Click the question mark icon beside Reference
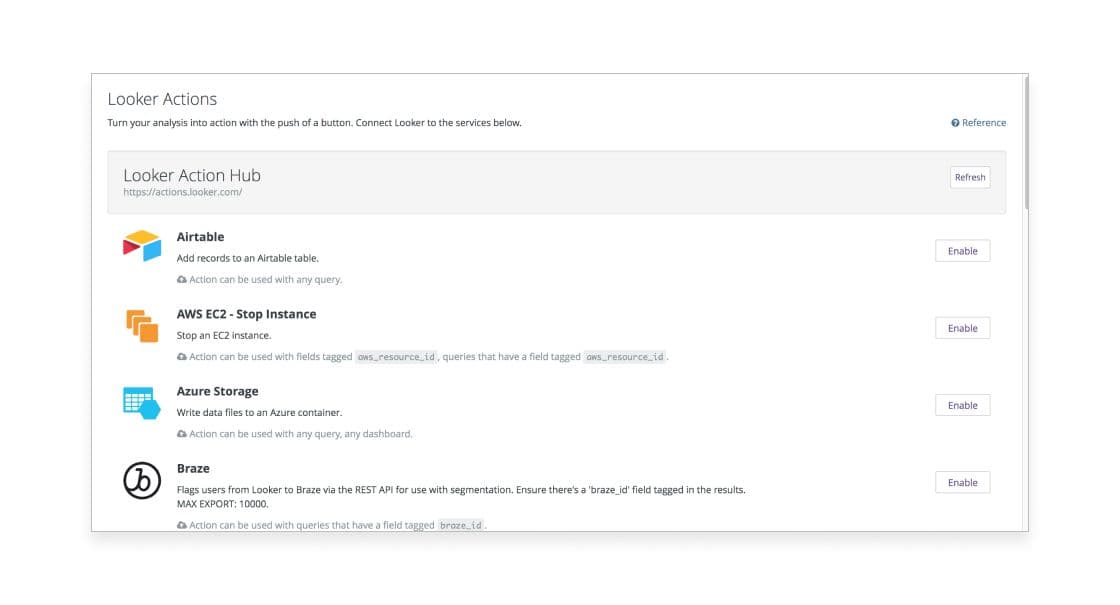The height and width of the screenshot is (605, 1120). tap(955, 123)
